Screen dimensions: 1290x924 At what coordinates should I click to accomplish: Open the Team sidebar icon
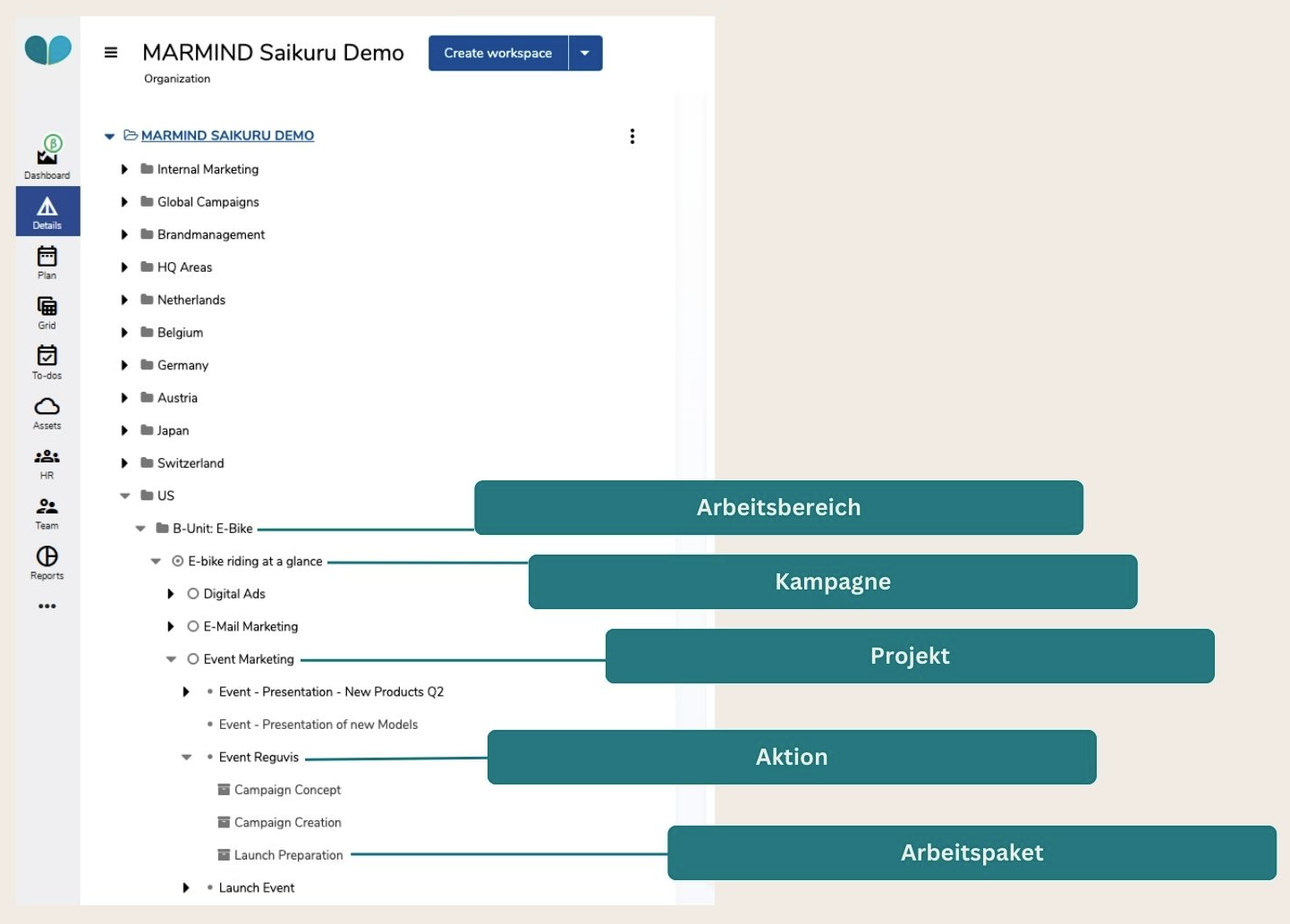point(47,512)
